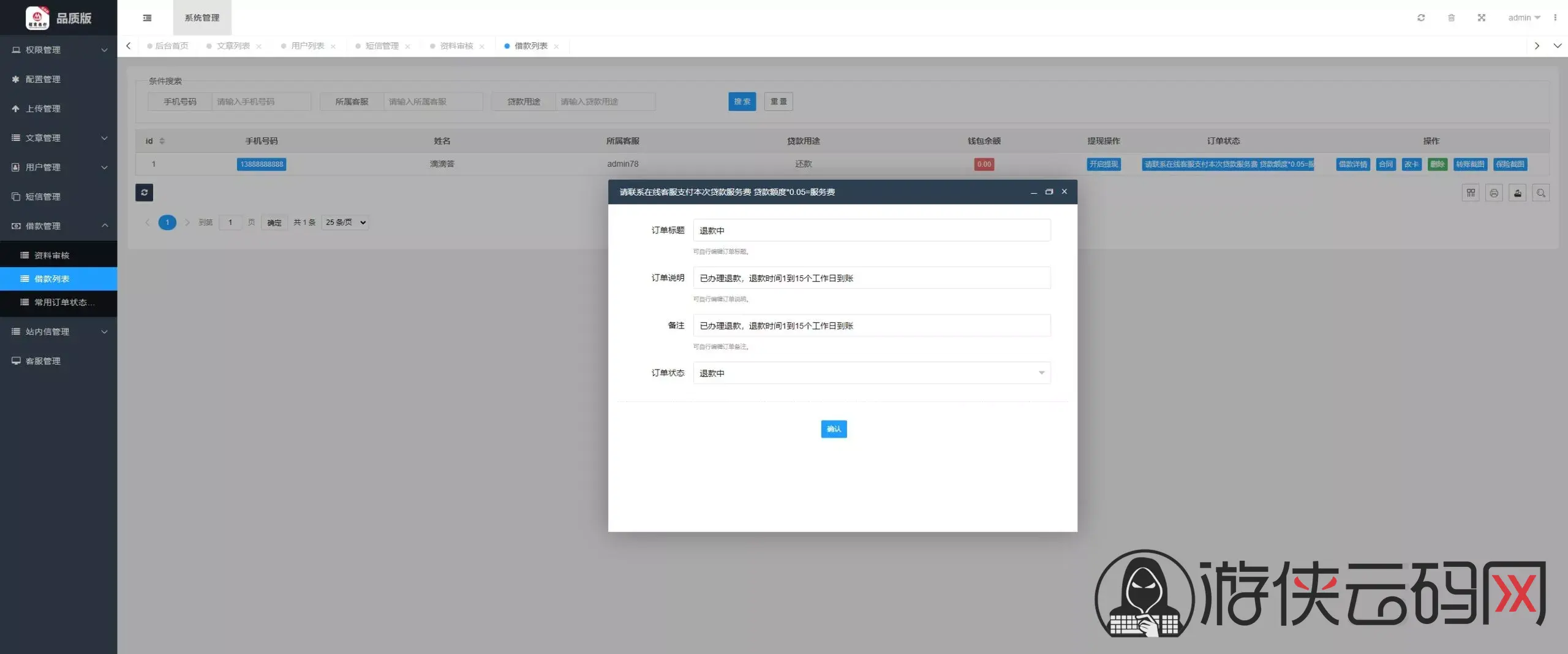Click the table export icon
Viewport: 1568px width, 654px height.
click(1517, 193)
